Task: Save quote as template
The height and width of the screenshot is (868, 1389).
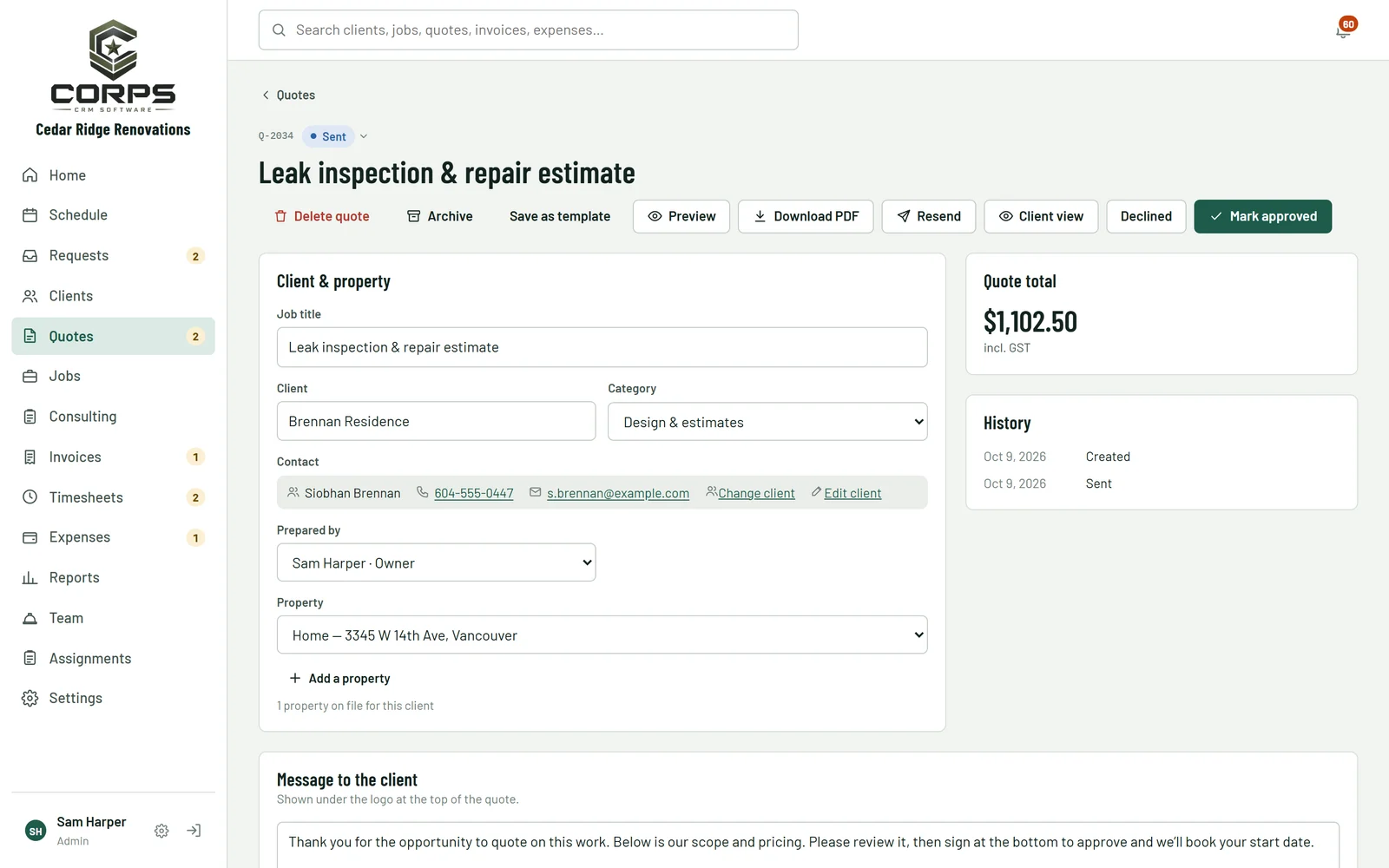Action: pos(560,216)
